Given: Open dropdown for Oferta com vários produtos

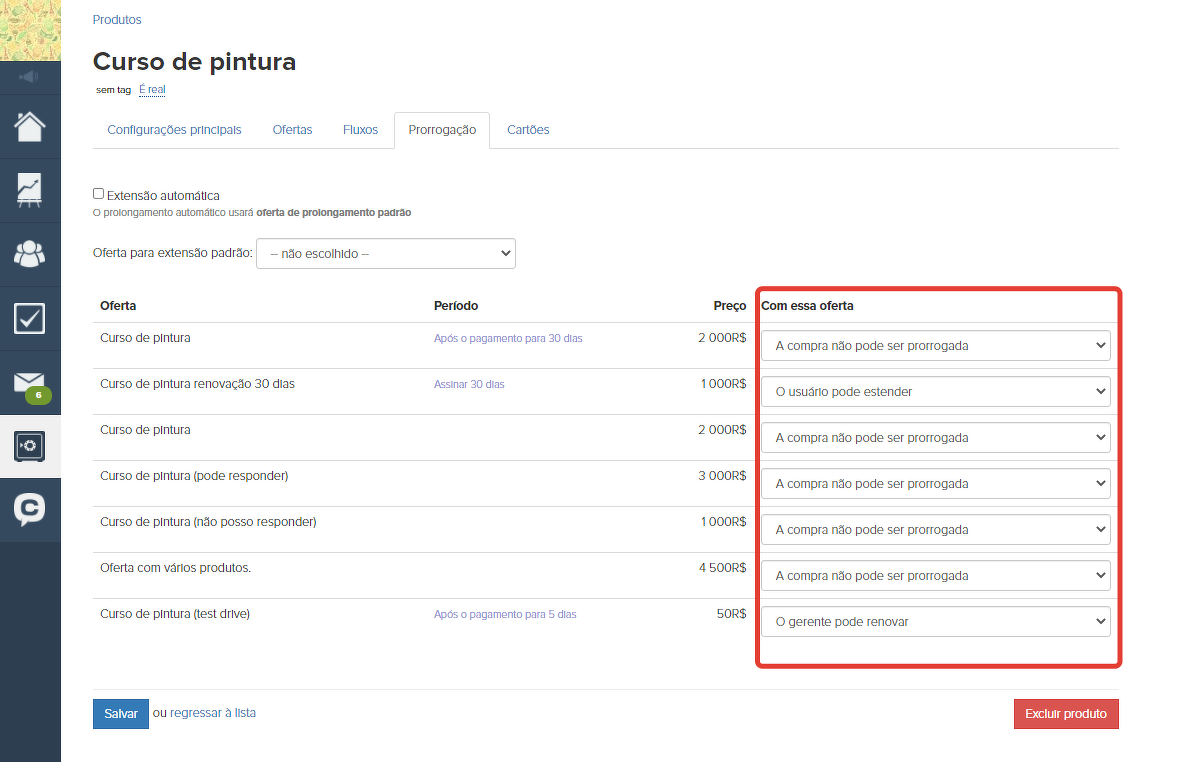Looking at the screenshot, I should pyautogui.click(x=935, y=576).
